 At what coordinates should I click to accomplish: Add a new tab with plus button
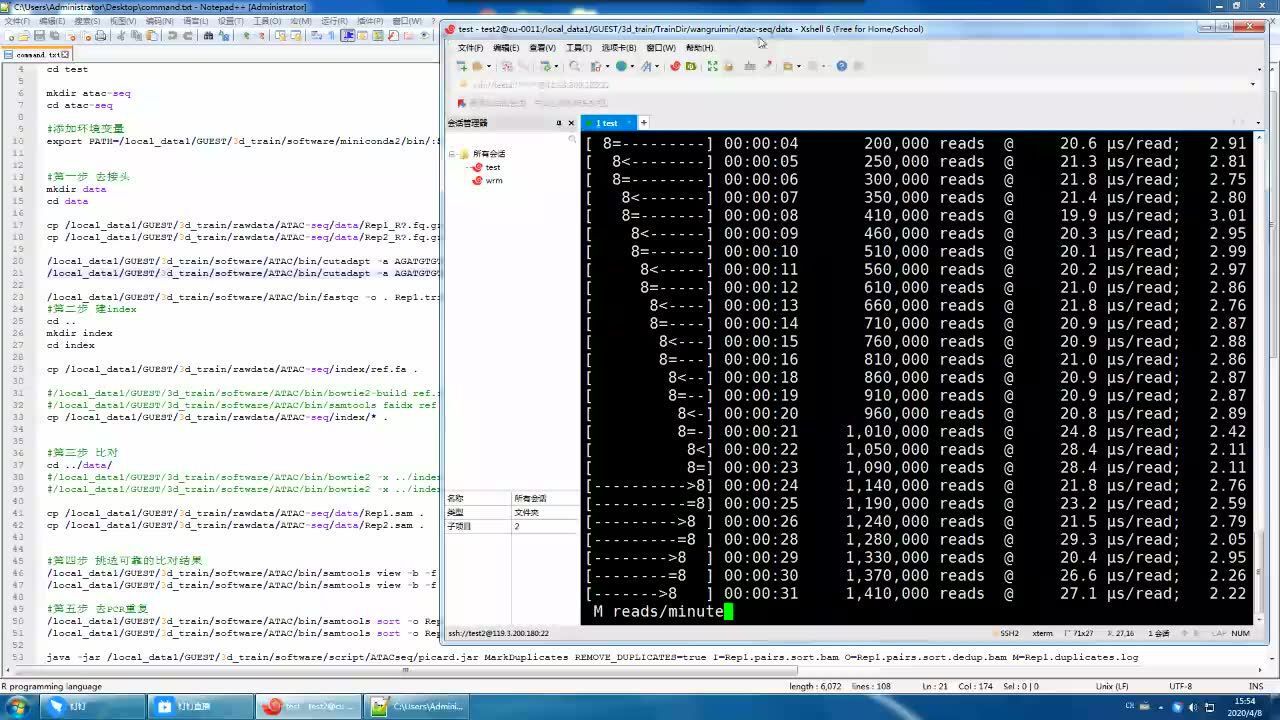click(x=644, y=123)
